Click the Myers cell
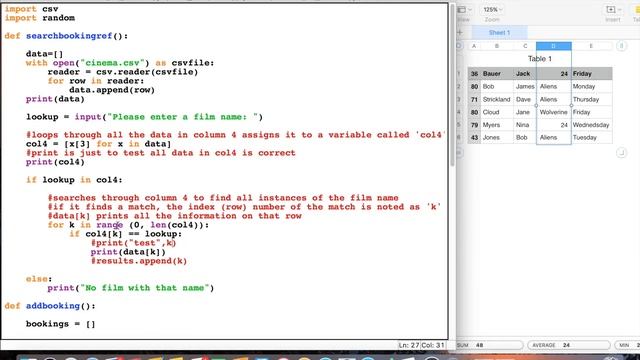This screenshot has height=360, width=640. point(497,125)
